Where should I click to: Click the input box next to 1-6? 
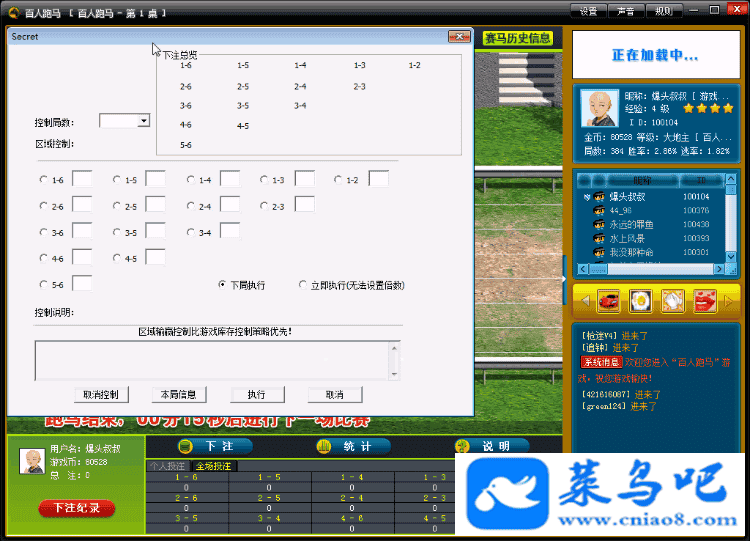(82, 179)
